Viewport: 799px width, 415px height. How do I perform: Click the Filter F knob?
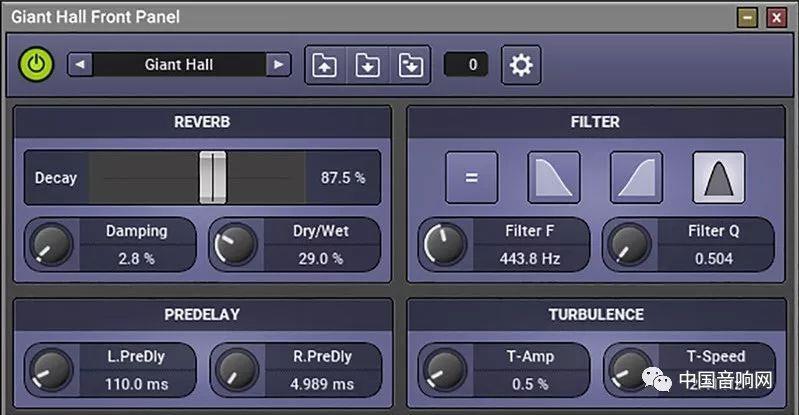coord(445,244)
